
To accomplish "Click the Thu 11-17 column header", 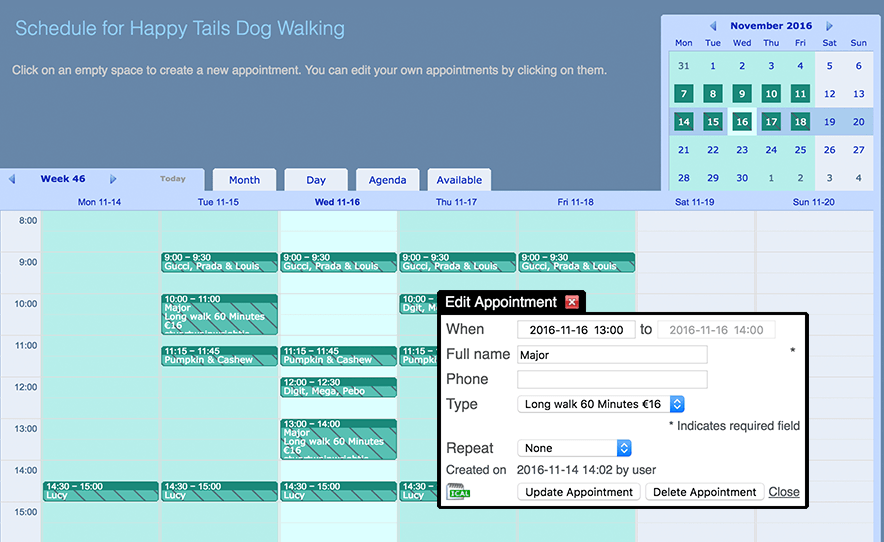I will pyautogui.click(x=456, y=202).
